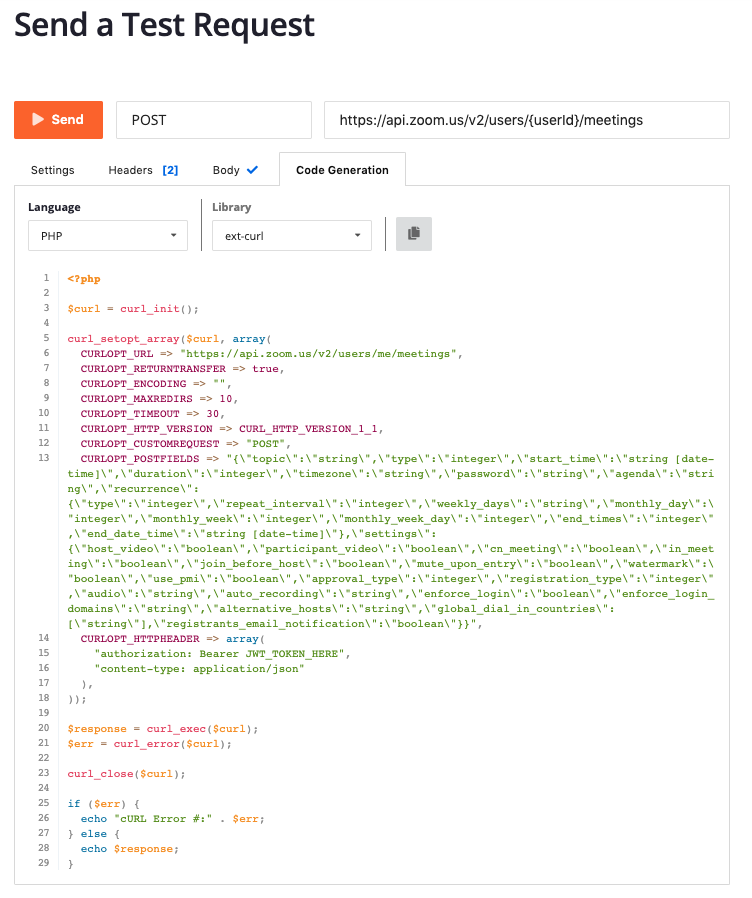
Task: Open the Language dropdown showing PHP
Action: tap(108, 235)
